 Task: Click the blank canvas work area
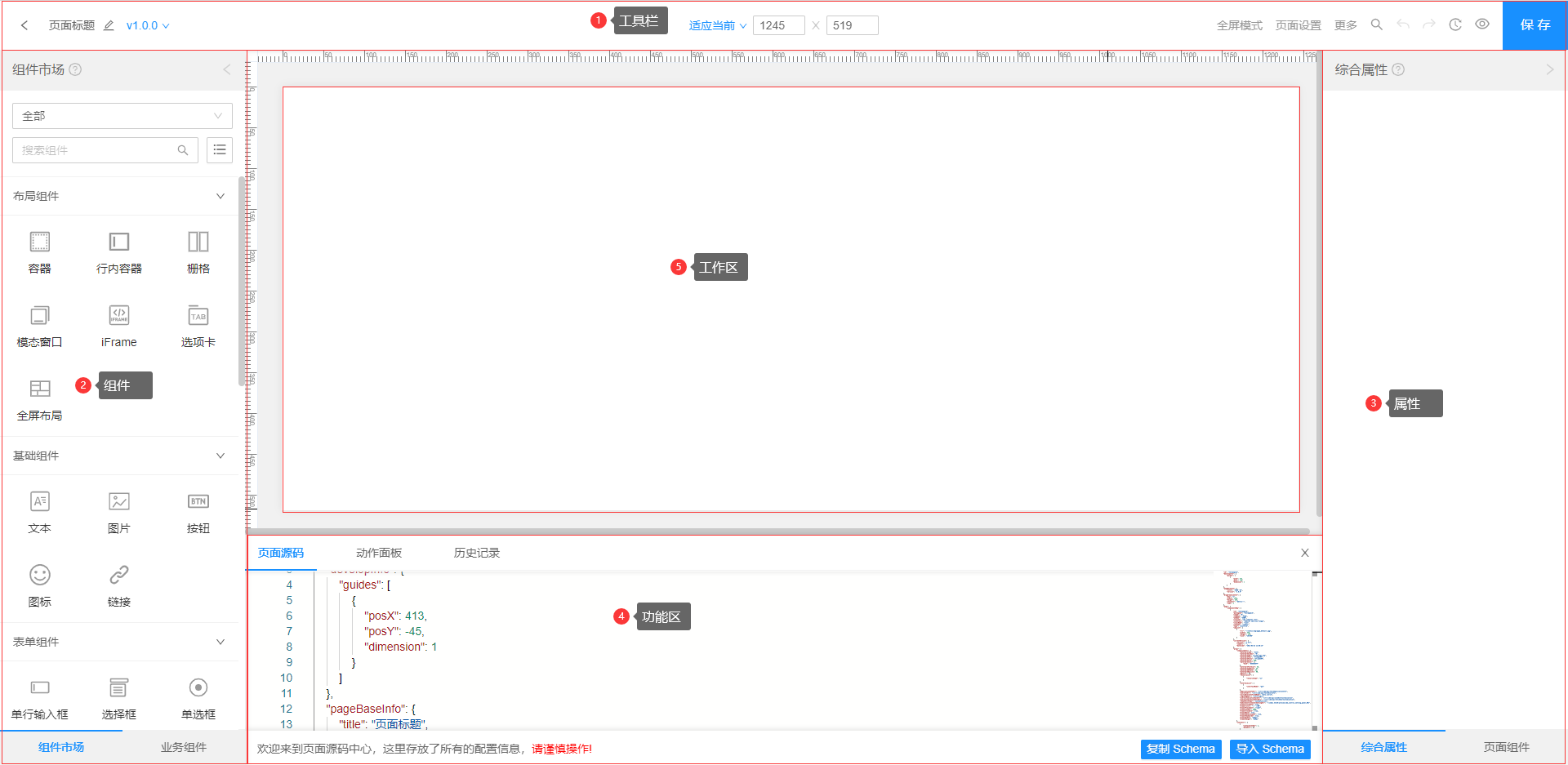click(x=791, y=300)
